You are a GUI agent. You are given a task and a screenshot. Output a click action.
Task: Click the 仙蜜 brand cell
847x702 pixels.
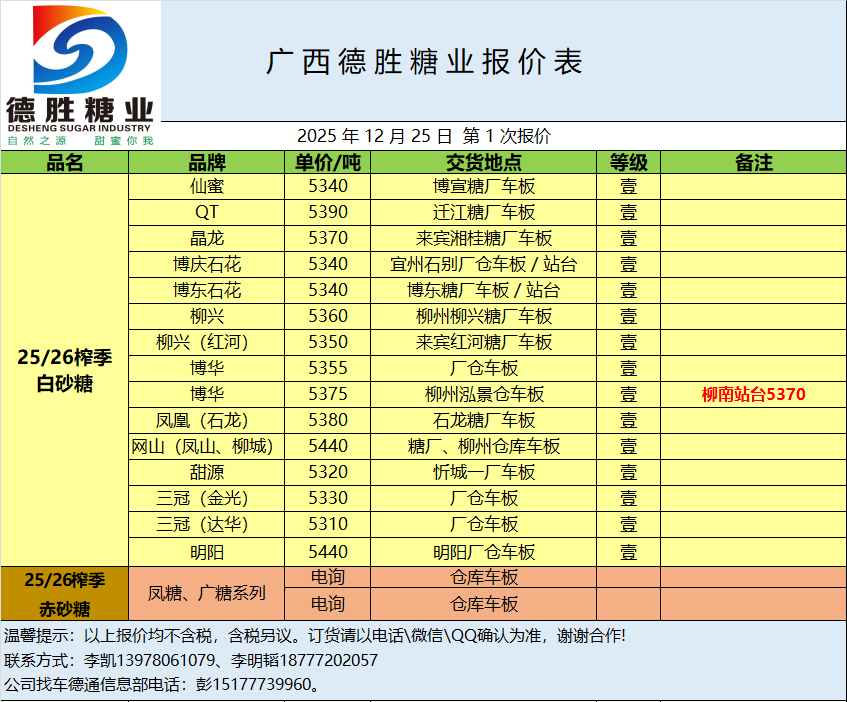point(207,186)
